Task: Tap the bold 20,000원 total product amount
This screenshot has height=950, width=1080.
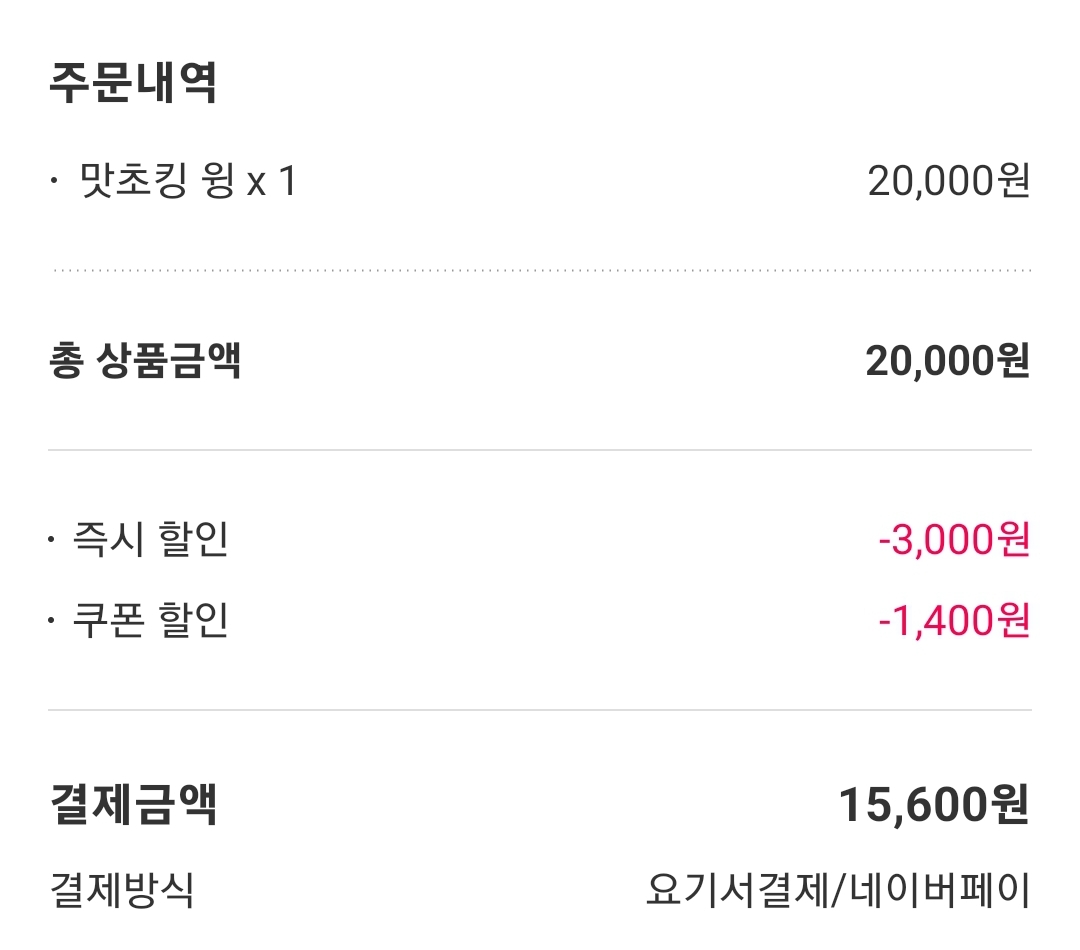Action: pyautogui.click(x=947, y=361)
